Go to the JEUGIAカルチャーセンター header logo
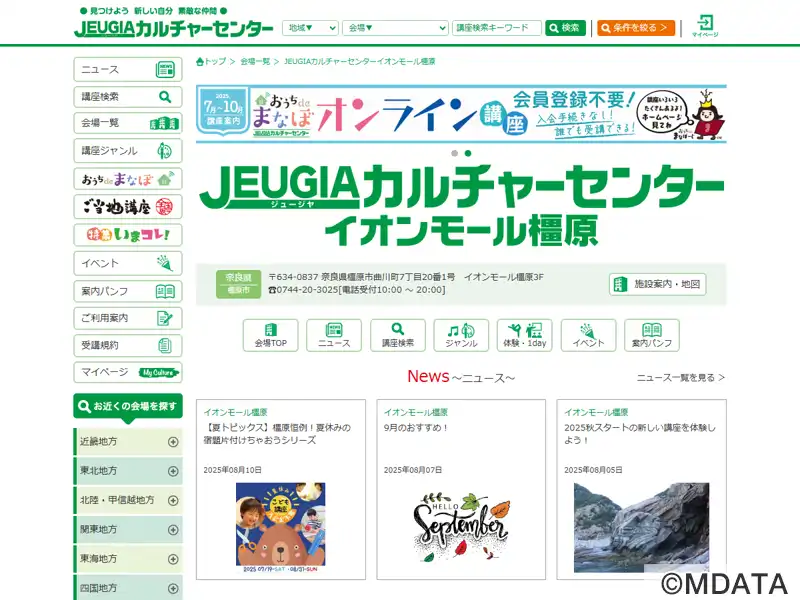The height and width of the screenshot is (600, 800). click(x=173, y=29)
